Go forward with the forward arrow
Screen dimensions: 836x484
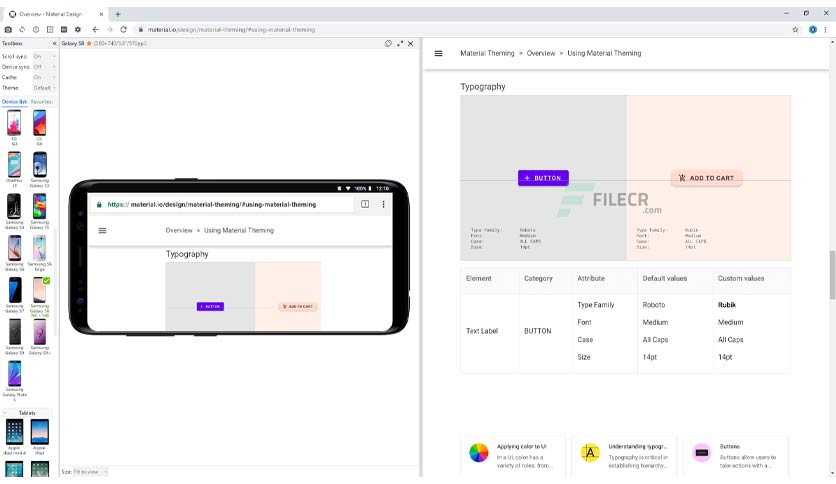109,30
